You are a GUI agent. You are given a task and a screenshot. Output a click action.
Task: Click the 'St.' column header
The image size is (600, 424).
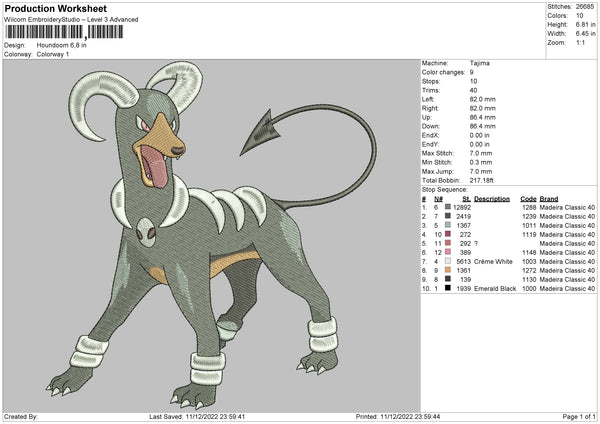[466, 199]
